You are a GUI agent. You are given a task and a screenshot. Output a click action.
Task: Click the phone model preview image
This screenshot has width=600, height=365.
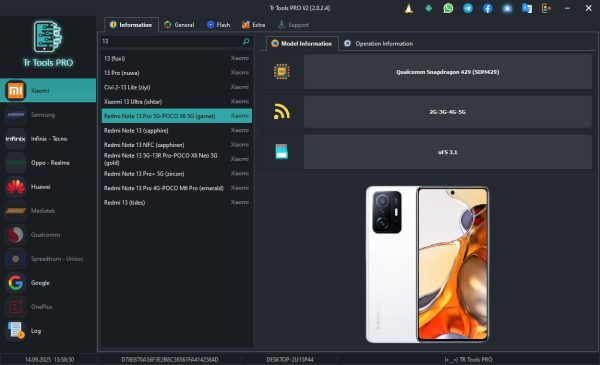pos(427,264)
